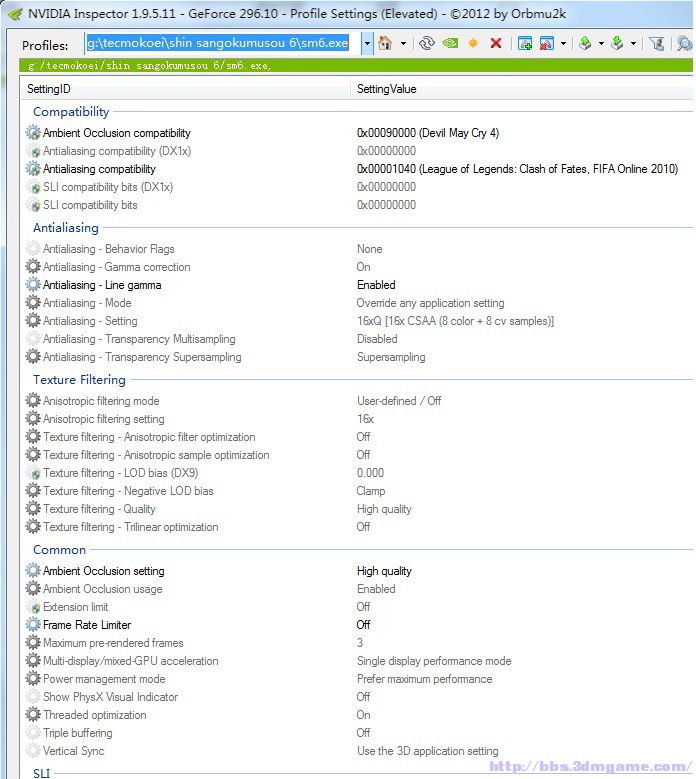Select Antialiasing - Gamma correction row
Image resolution: width=696 pixels, height=779 pixels.
[x=357, y=267]
